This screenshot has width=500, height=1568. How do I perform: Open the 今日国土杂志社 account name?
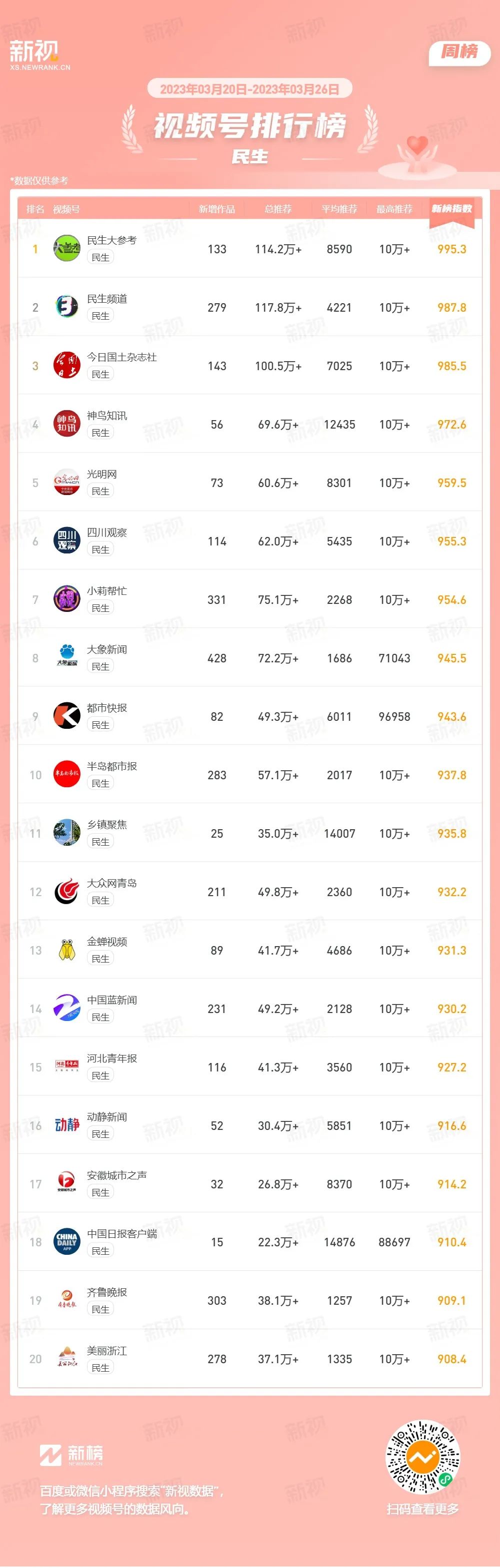point(122,357)
